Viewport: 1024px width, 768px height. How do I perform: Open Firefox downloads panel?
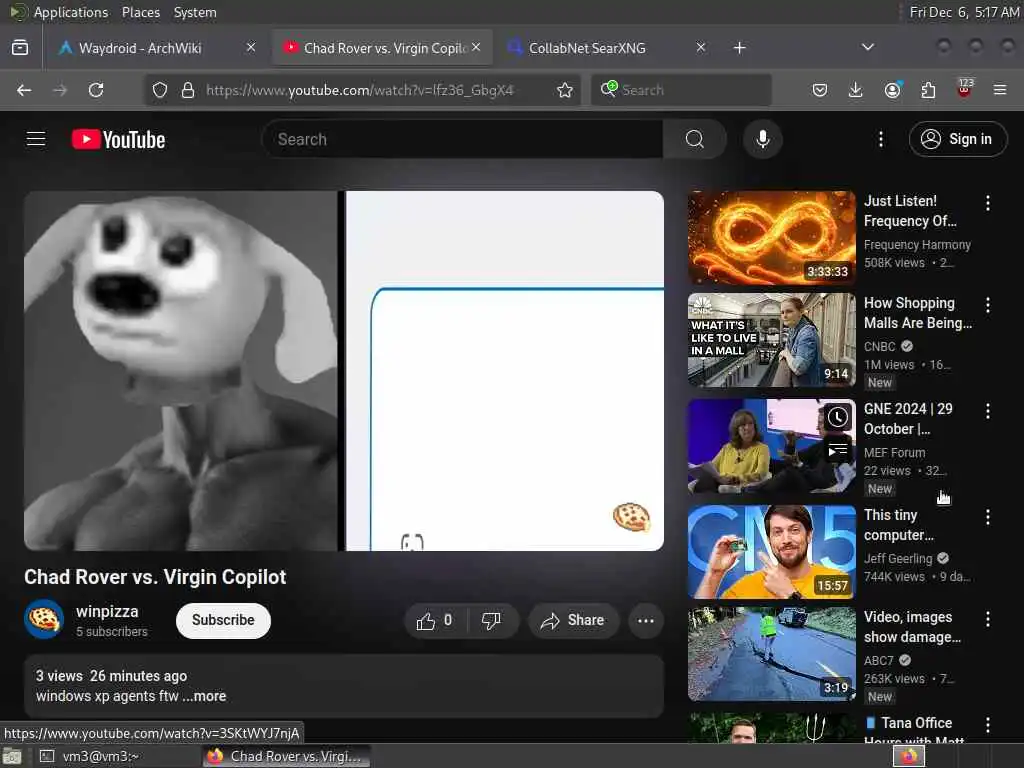(856, 90)
